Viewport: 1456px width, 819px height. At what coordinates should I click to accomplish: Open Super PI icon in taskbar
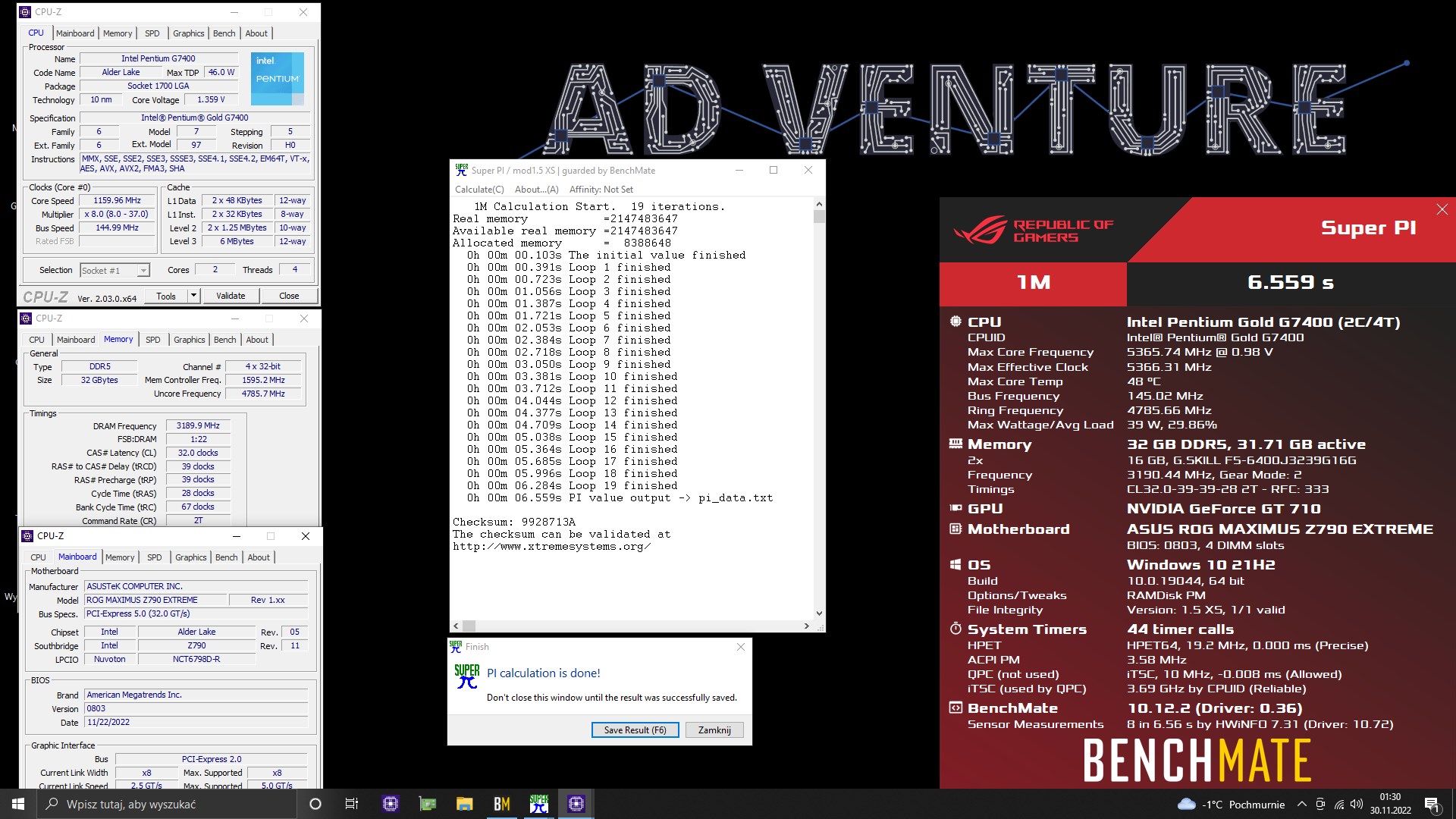[539, 804]
